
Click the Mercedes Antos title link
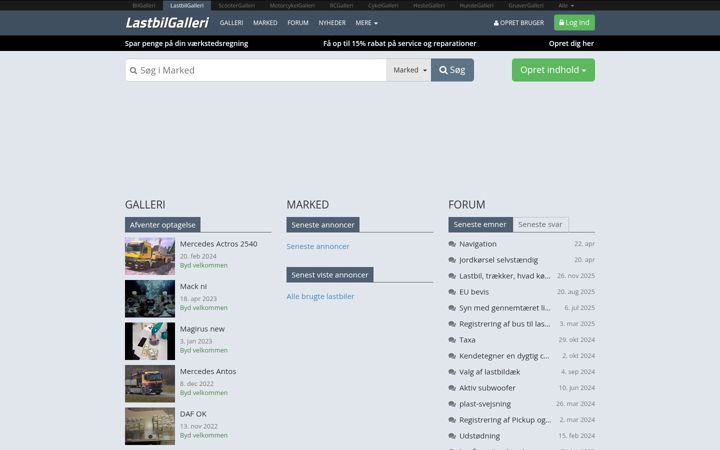coord(208,371)
